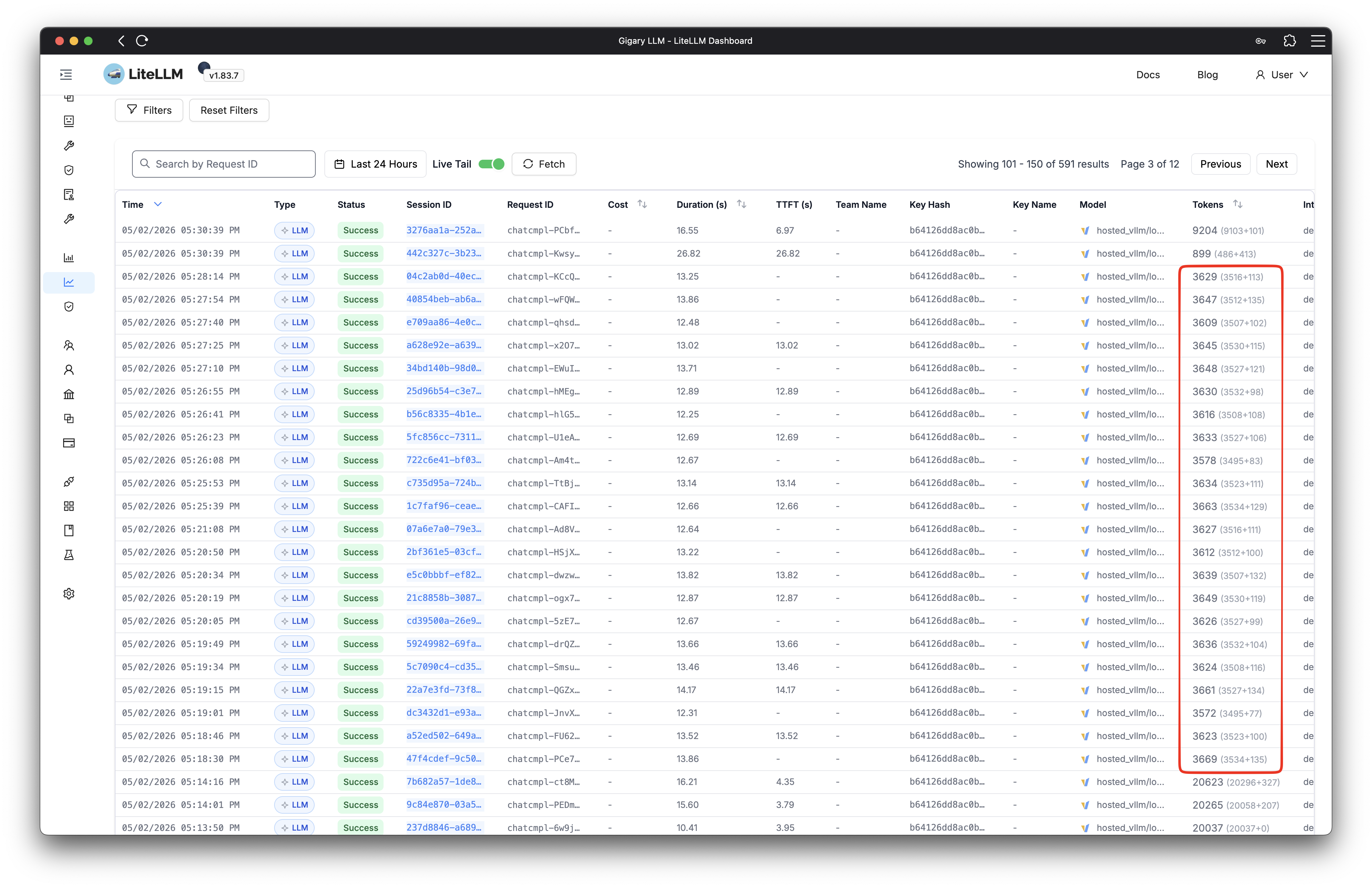Click tokens value 3669 (3534+135)
The width and height of the screenshot is (1372, 888).
click(x=1229, y=759)
